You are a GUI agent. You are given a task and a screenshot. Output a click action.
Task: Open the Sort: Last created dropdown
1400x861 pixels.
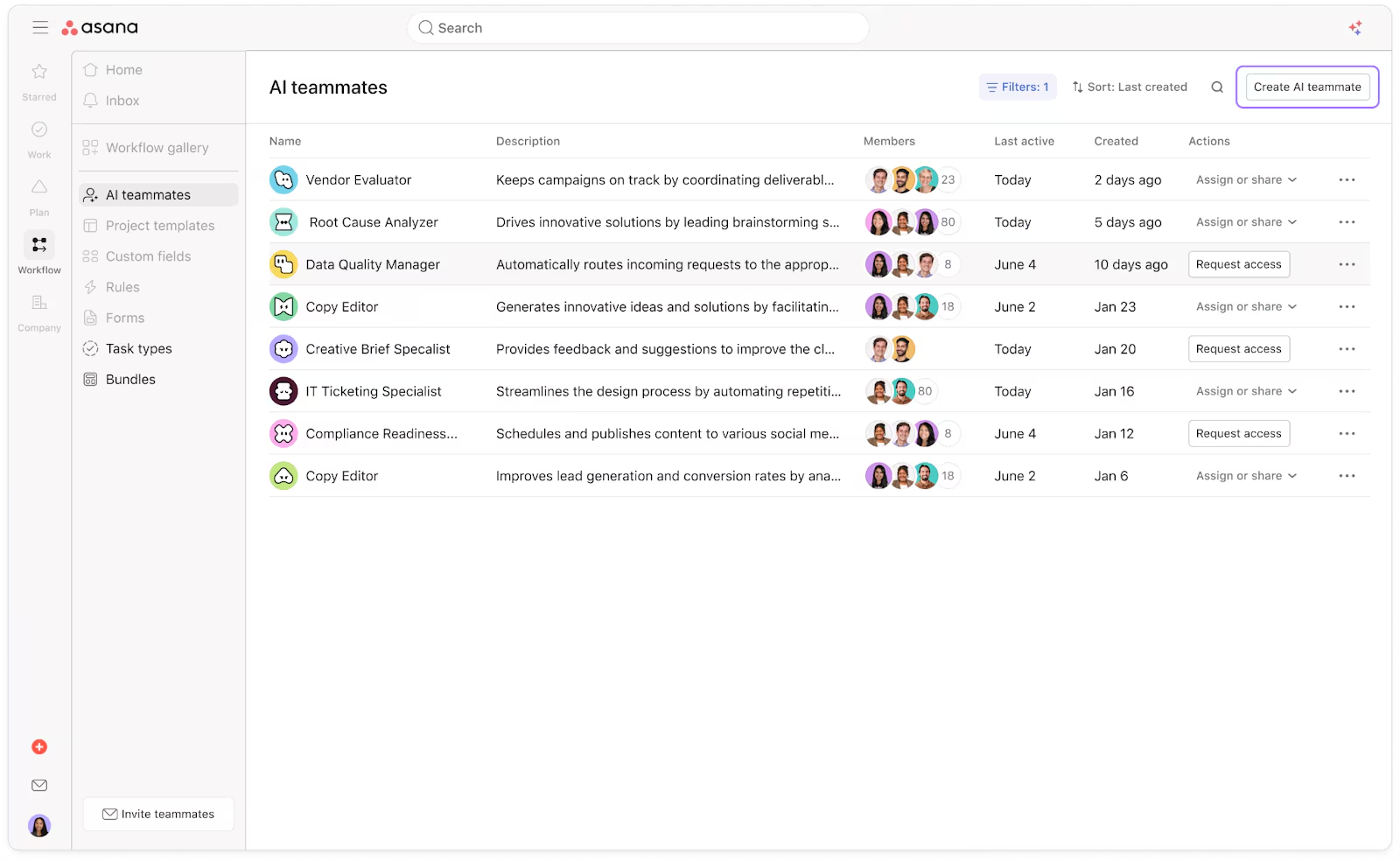(1130, 87)
